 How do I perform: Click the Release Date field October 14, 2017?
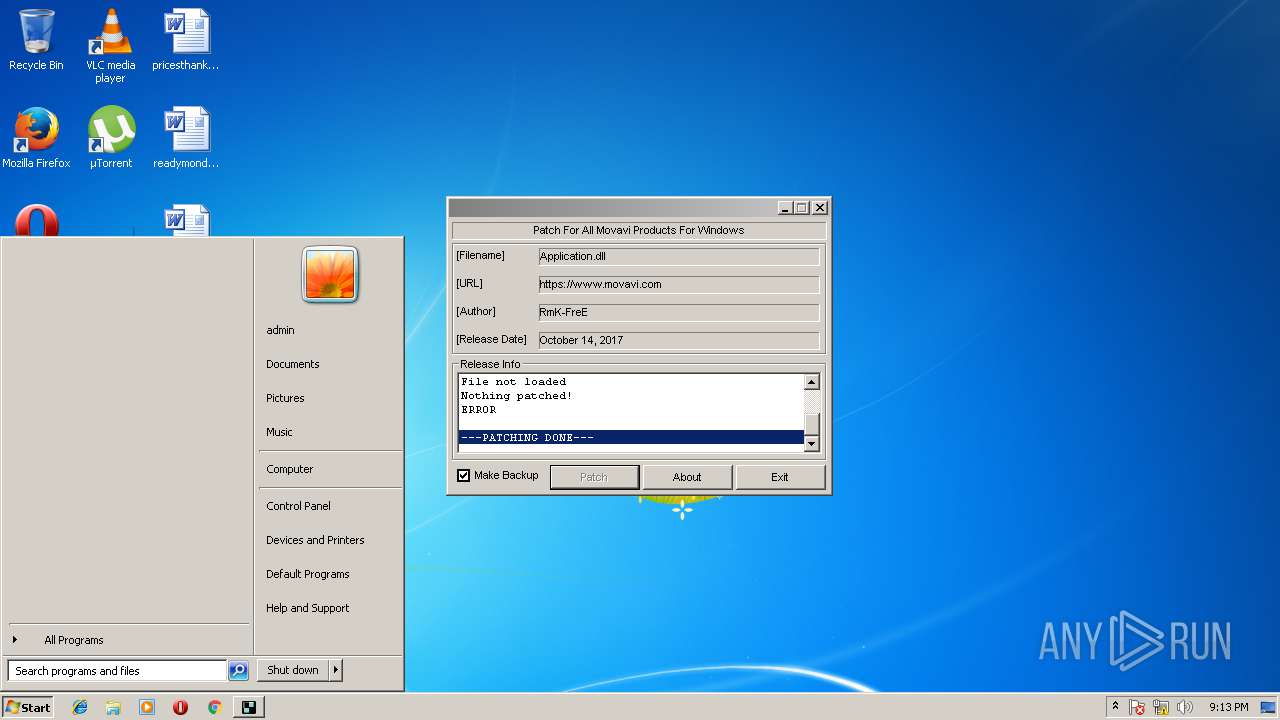[678, 340]
